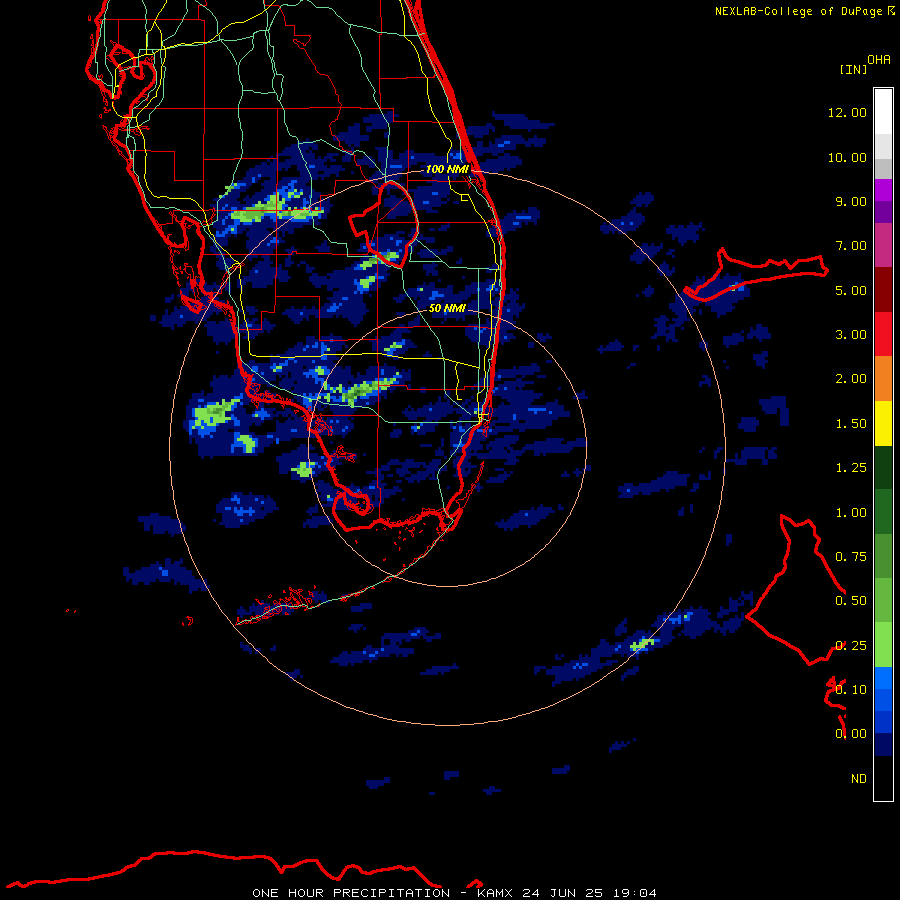
Task: Pick the orange swatch in color bar
Action: [883, 379]
